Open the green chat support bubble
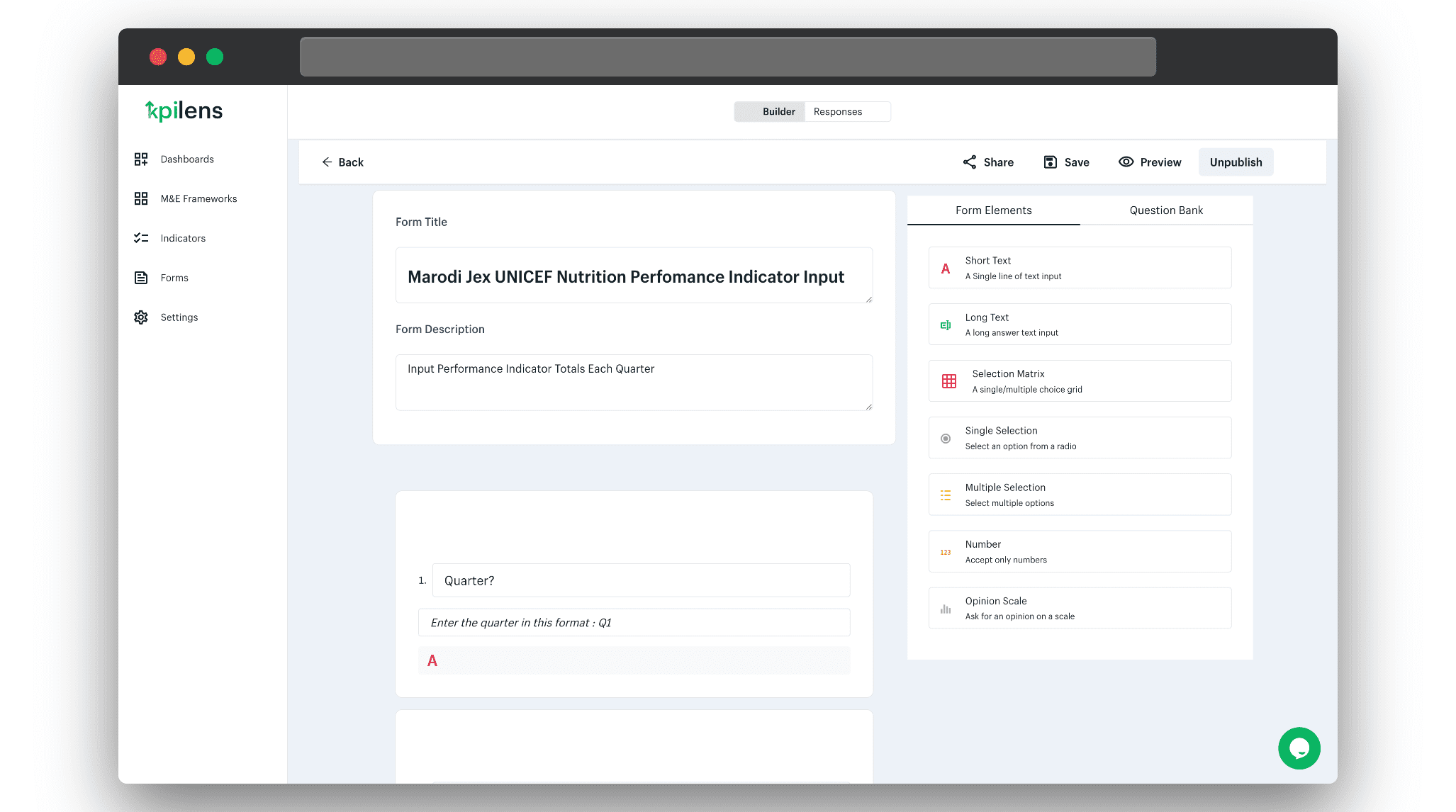Viewport: 1456px width, 812px height. point(1299,748)
